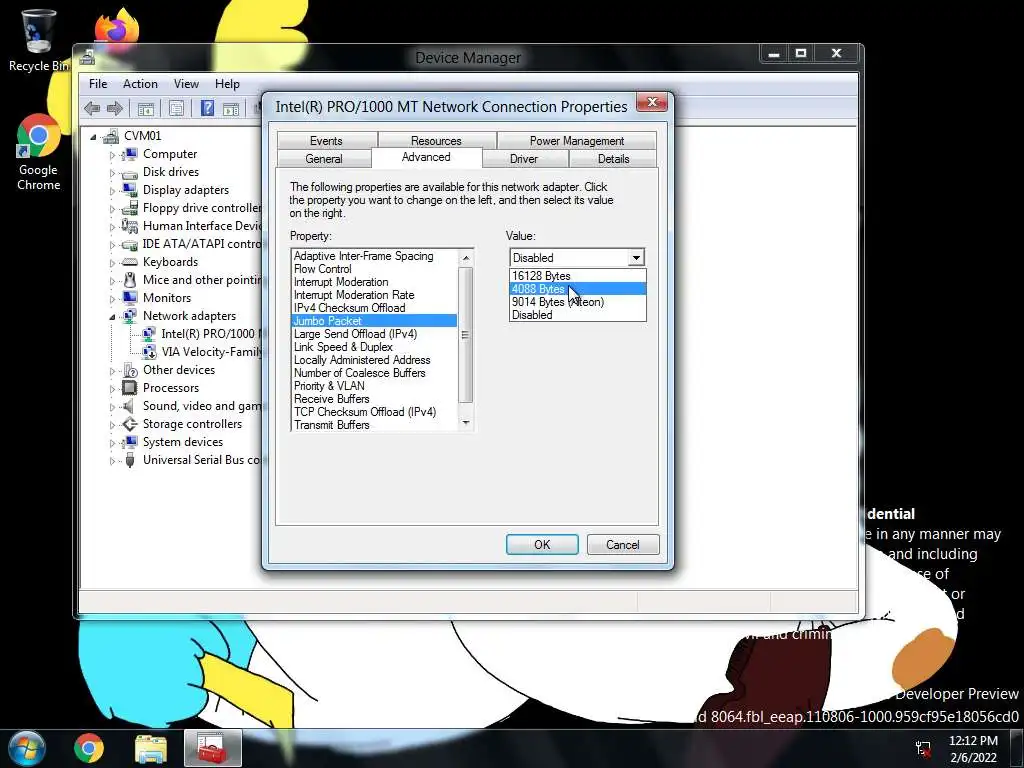
Task: Select the Receive Buffers property
Action: pyautogui.click(x=374, y=399)
